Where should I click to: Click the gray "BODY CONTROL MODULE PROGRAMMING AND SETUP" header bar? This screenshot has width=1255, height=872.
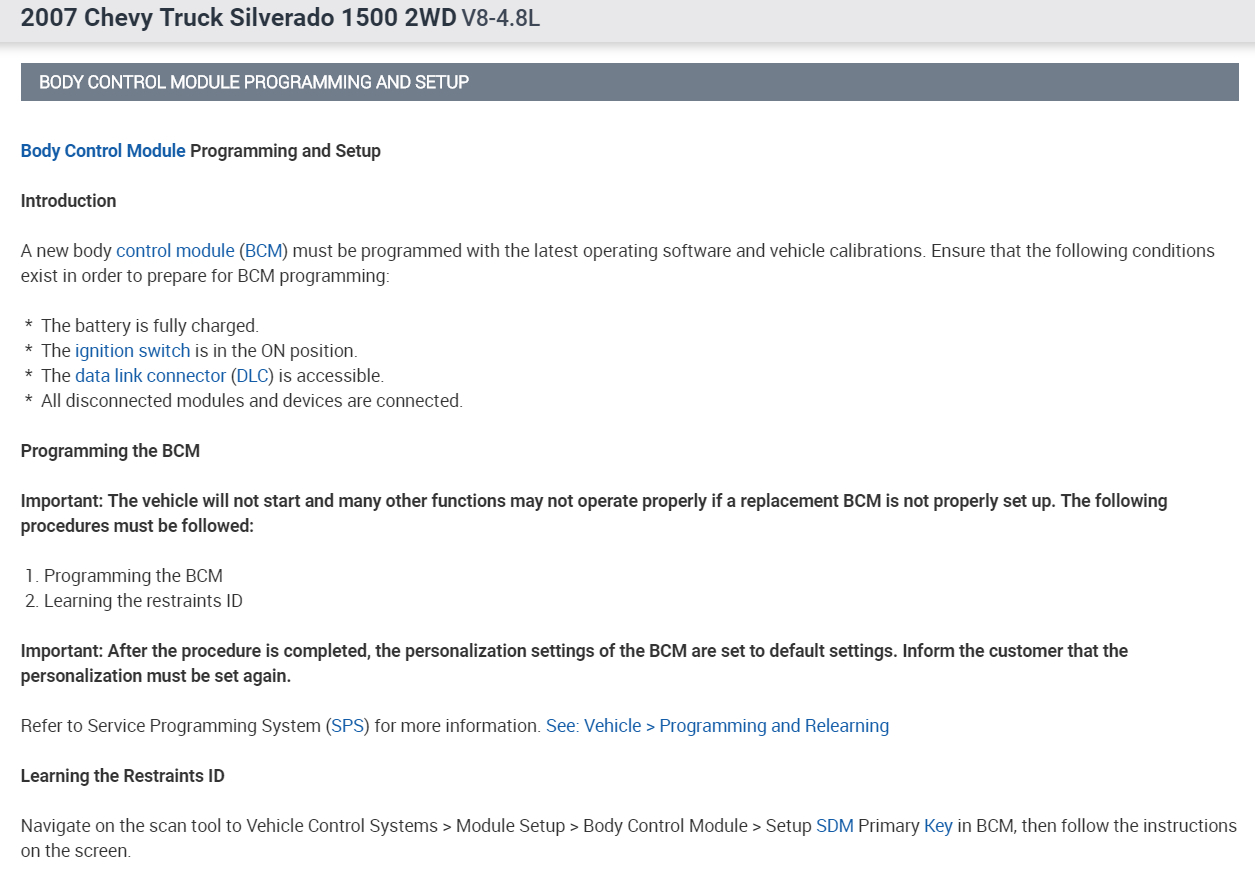click(x=629, y=82)
